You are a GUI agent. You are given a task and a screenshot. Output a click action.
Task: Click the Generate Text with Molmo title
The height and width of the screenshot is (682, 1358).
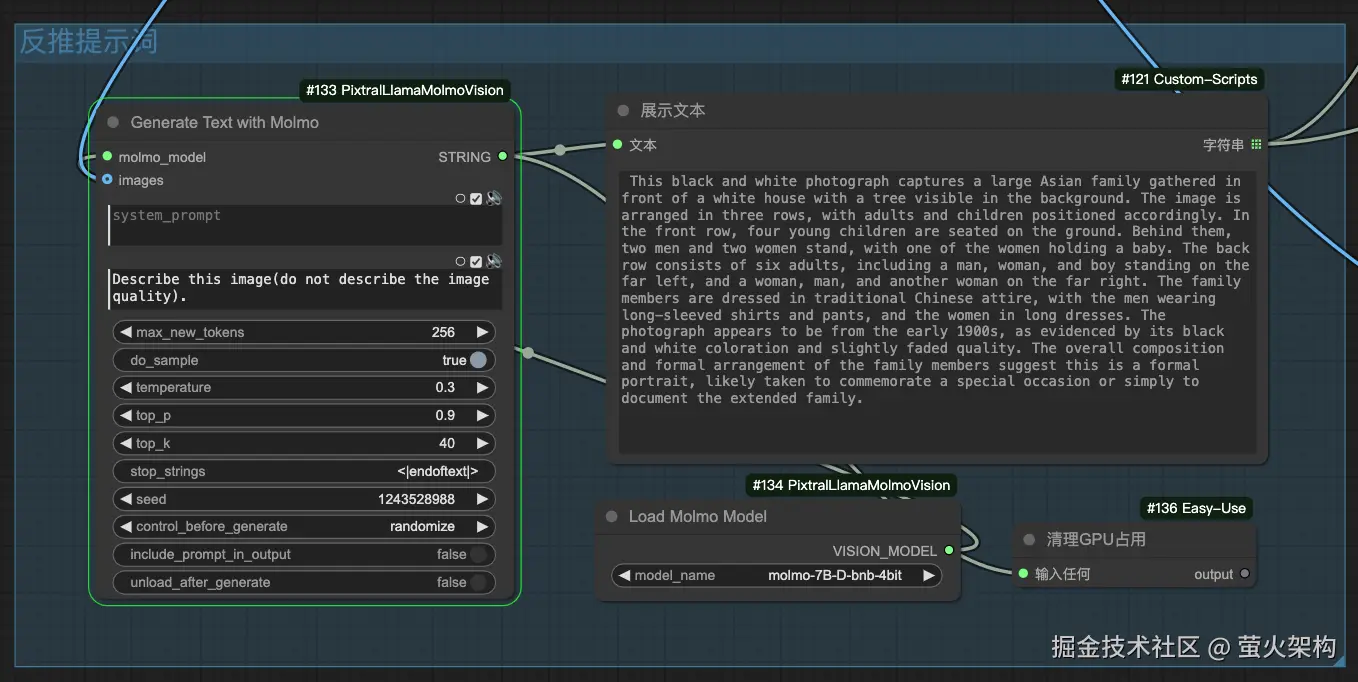(225, 122)
